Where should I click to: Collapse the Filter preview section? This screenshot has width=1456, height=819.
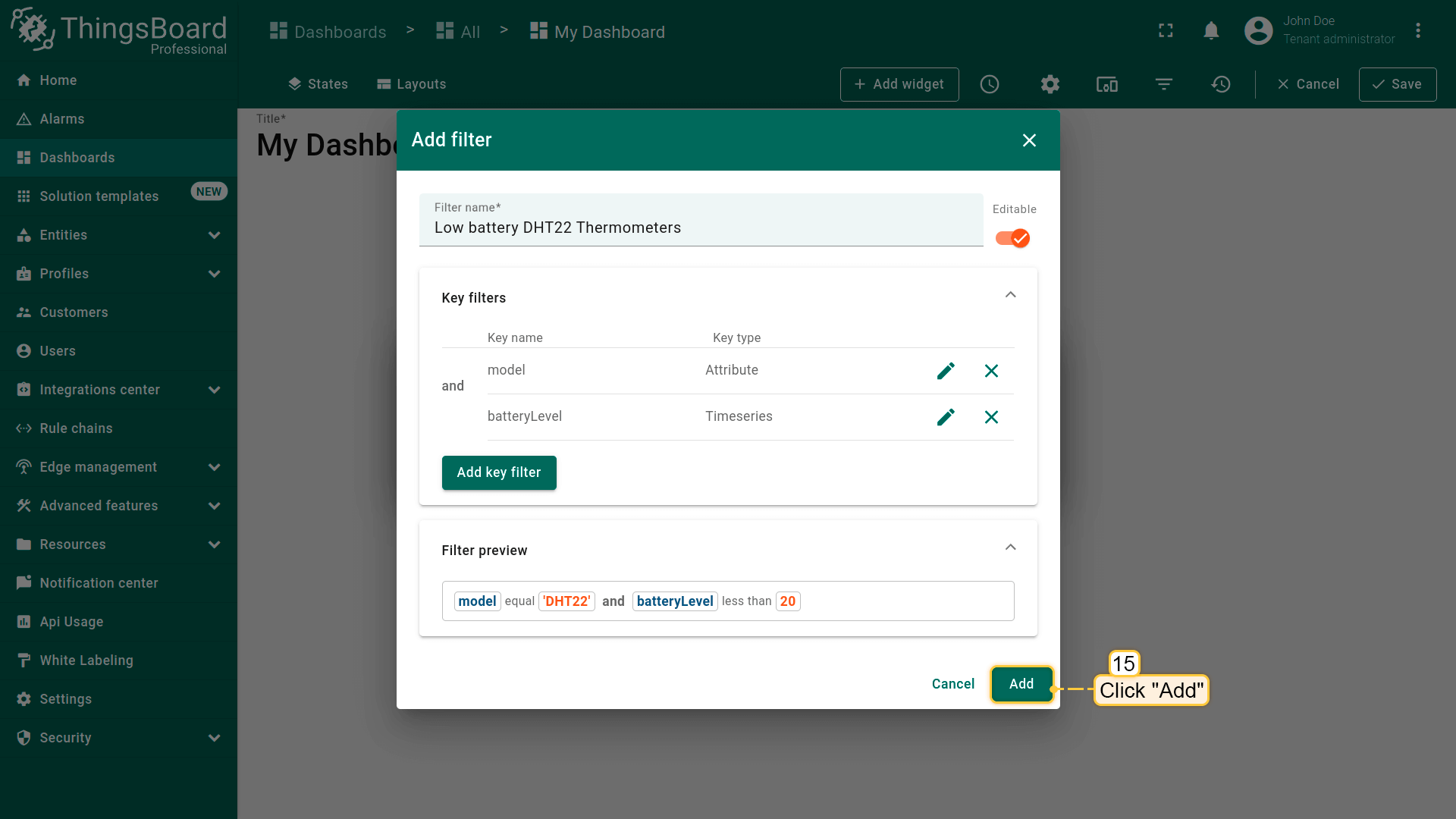pyautogui.click(x=1010, y=548)
